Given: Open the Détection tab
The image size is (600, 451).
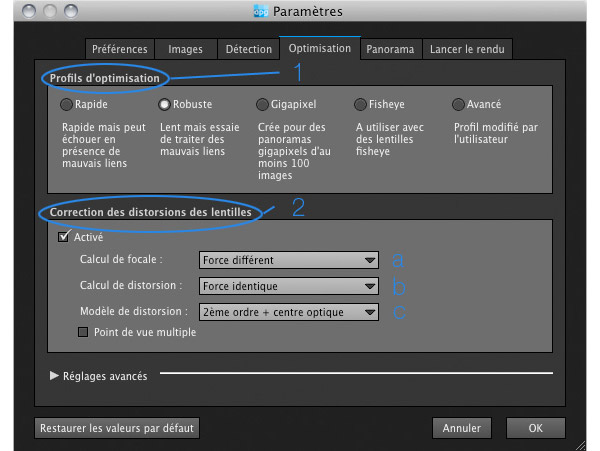Looking at the screenshot, I should tap(248, 49).
